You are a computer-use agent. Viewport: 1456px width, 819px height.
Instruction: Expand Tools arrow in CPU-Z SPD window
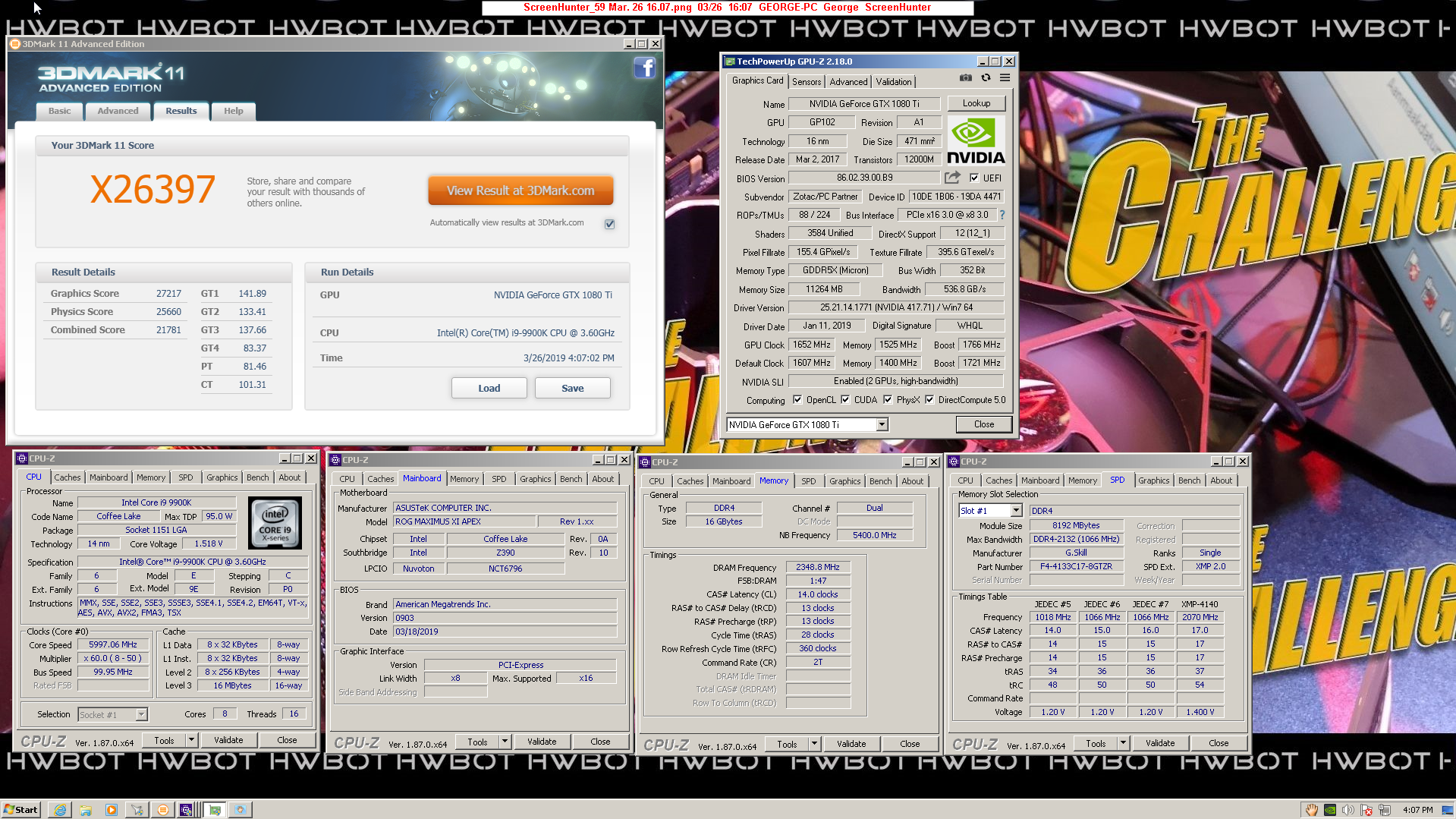tap(1123, 743)
